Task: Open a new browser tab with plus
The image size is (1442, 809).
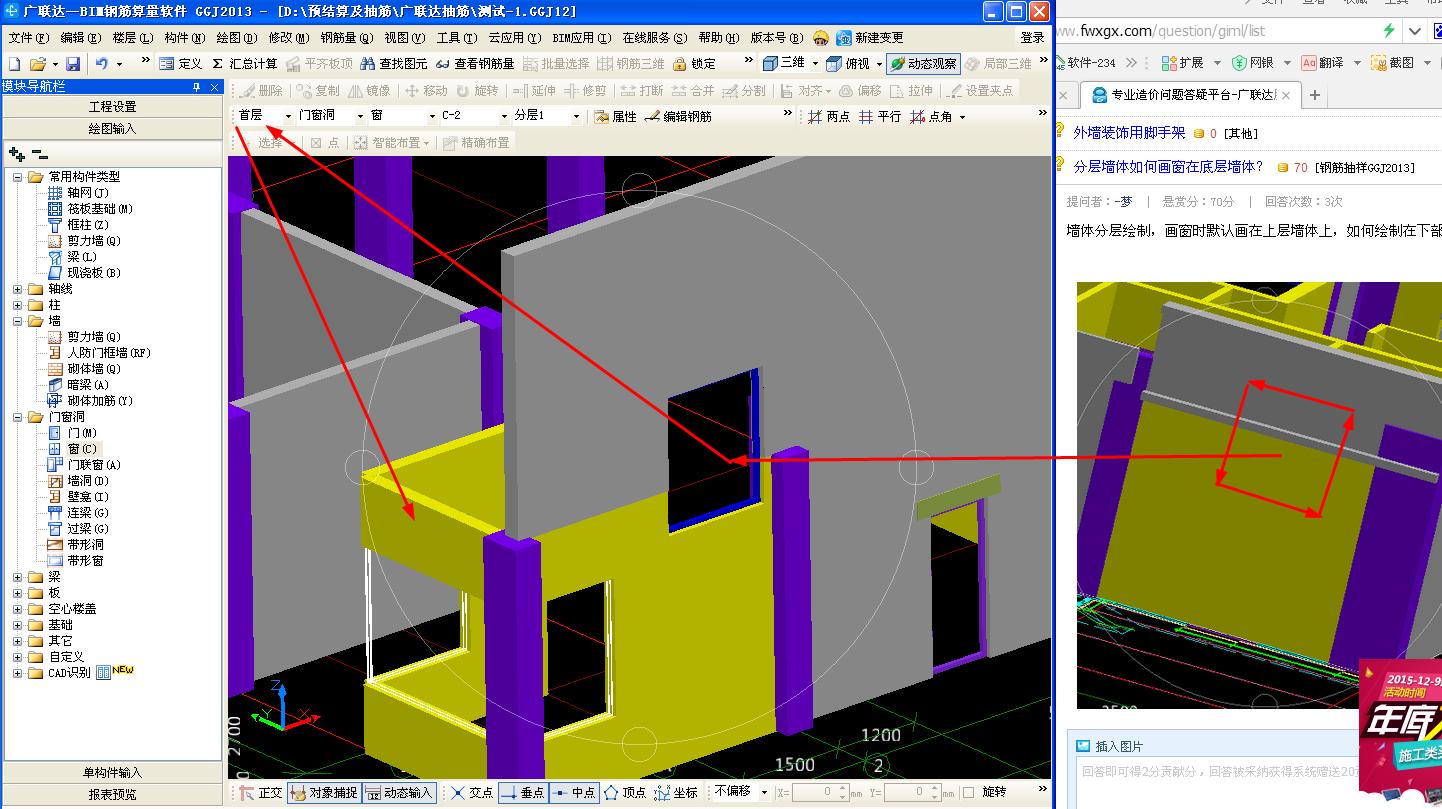Action: (1315, 96)
